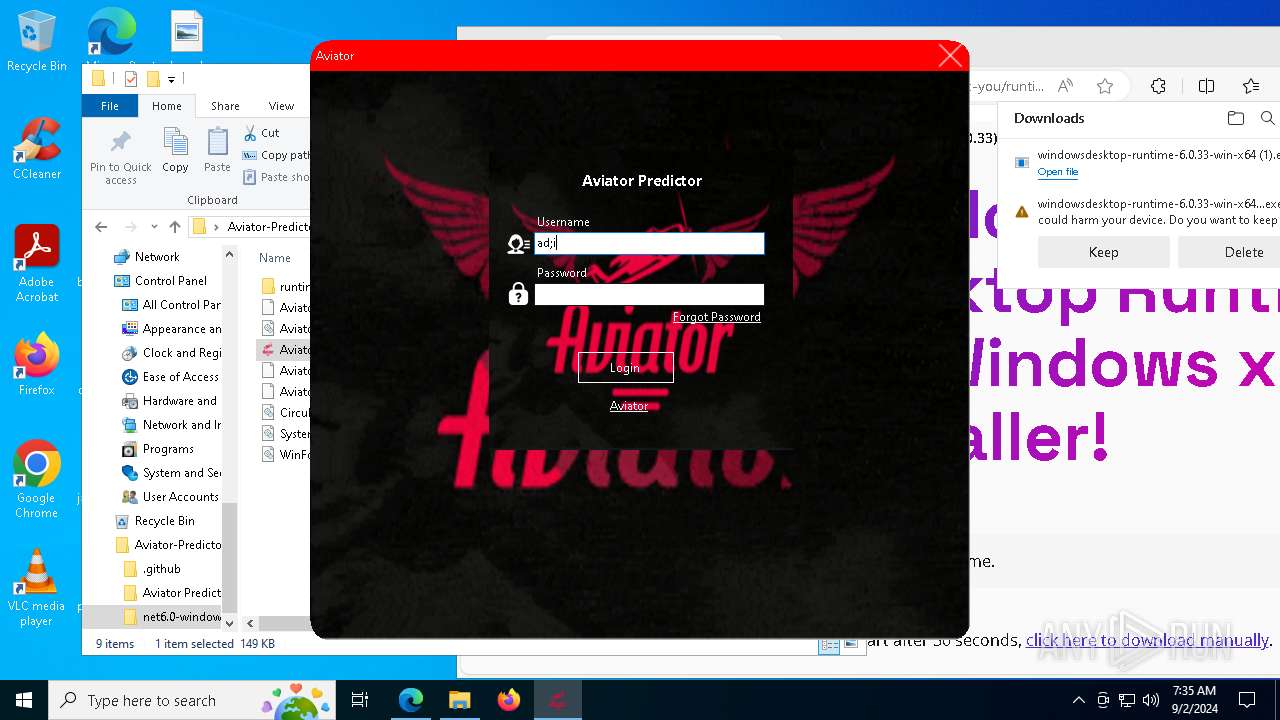Open the Windows Start menu
This screenshot has width=1280, height=720.
pos(24,700)
